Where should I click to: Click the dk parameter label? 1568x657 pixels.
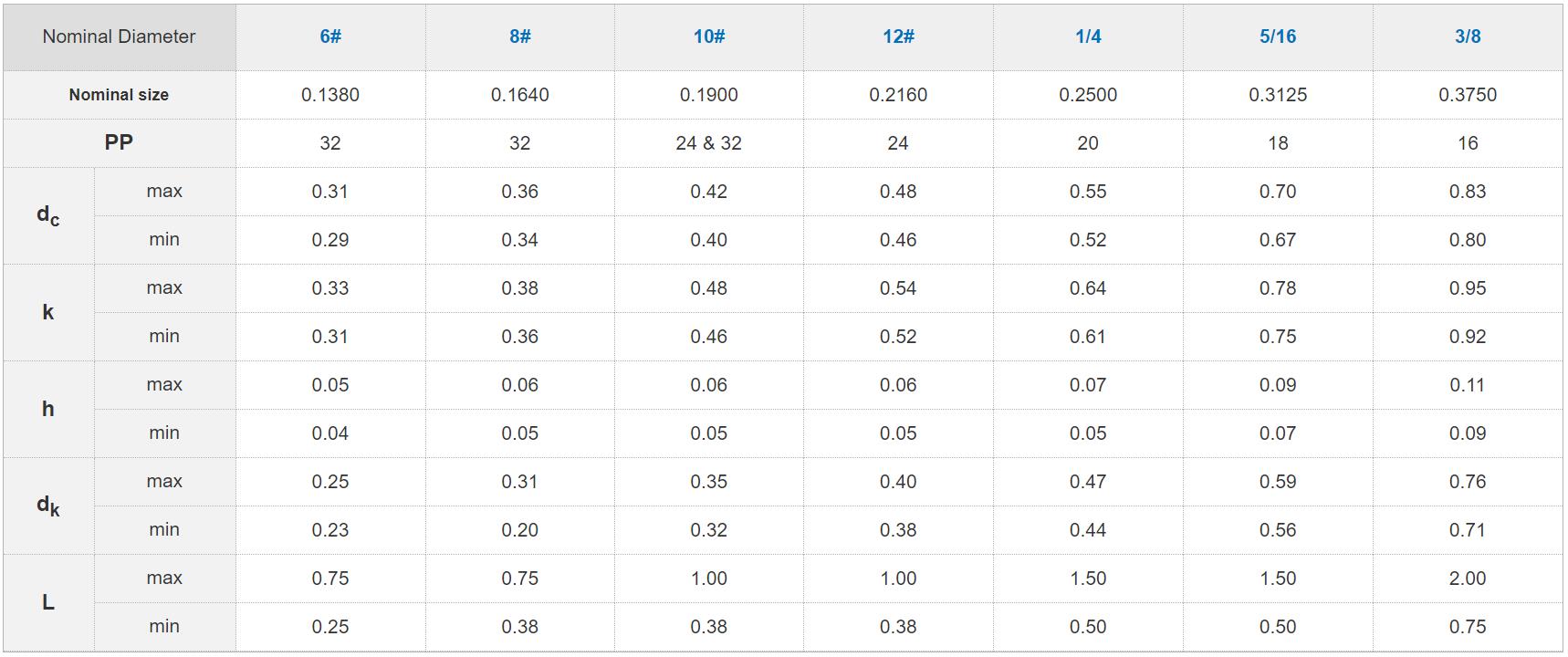[x=48, y=506]
